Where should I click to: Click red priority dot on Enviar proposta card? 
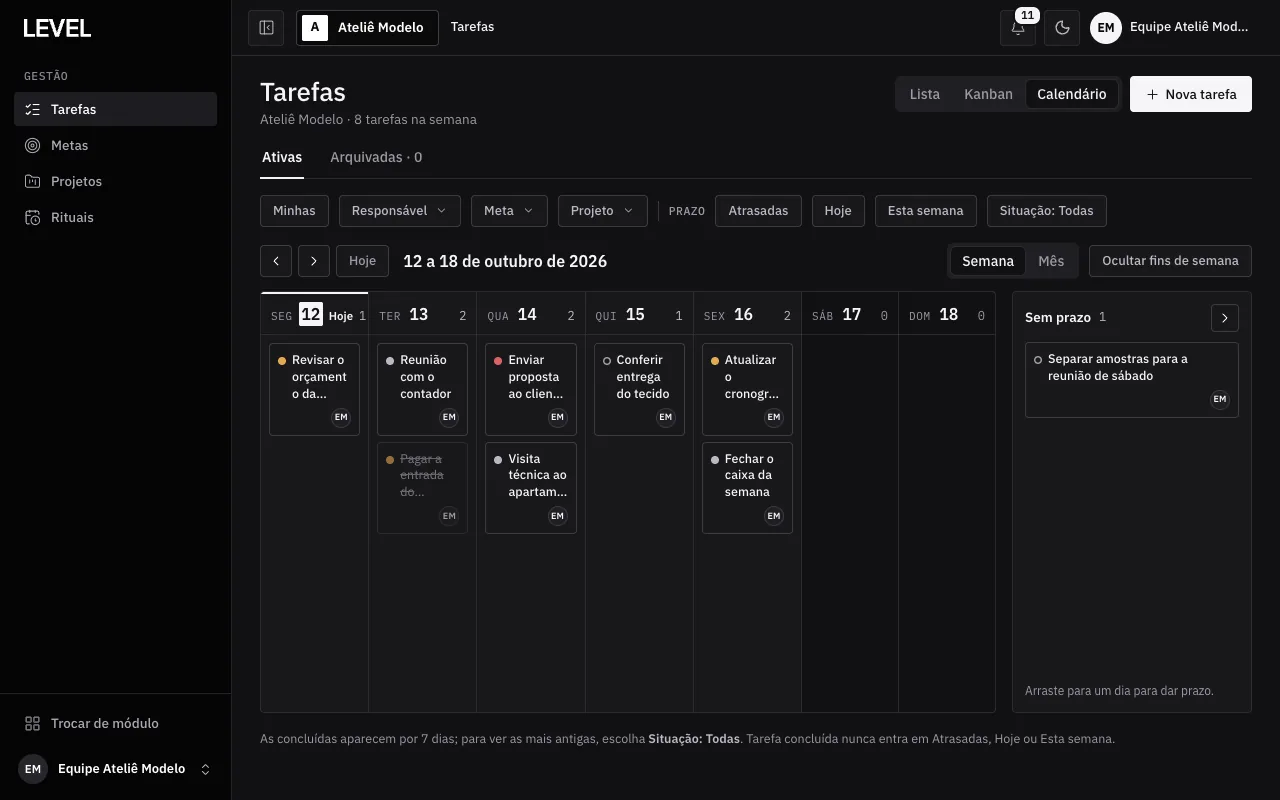[498, 361]
